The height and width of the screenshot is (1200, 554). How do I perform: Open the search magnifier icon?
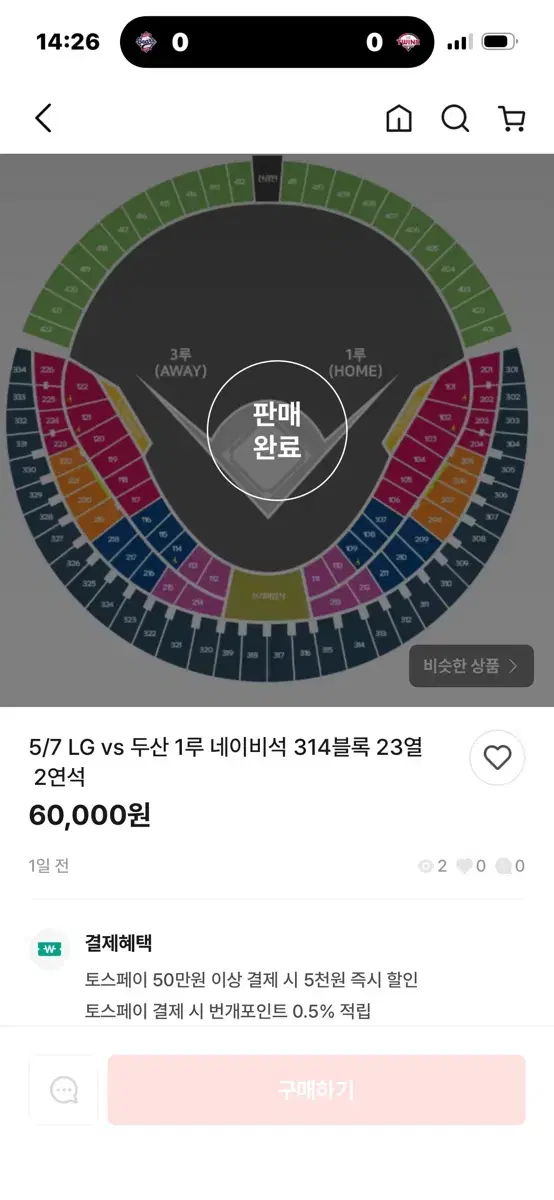pos(455,119)
